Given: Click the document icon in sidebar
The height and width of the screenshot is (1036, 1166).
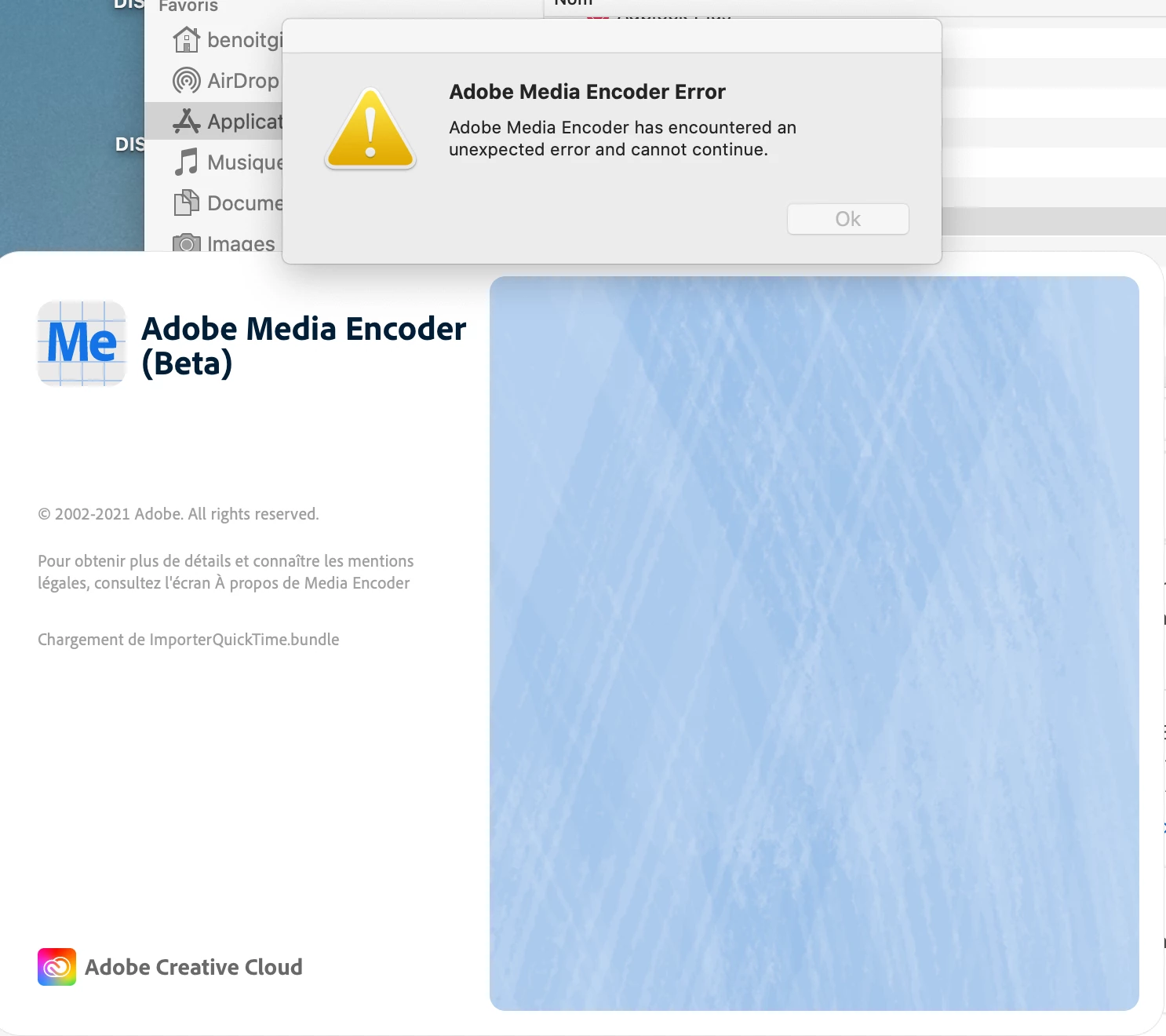Looking at the screenshot, I should point(187,202).
